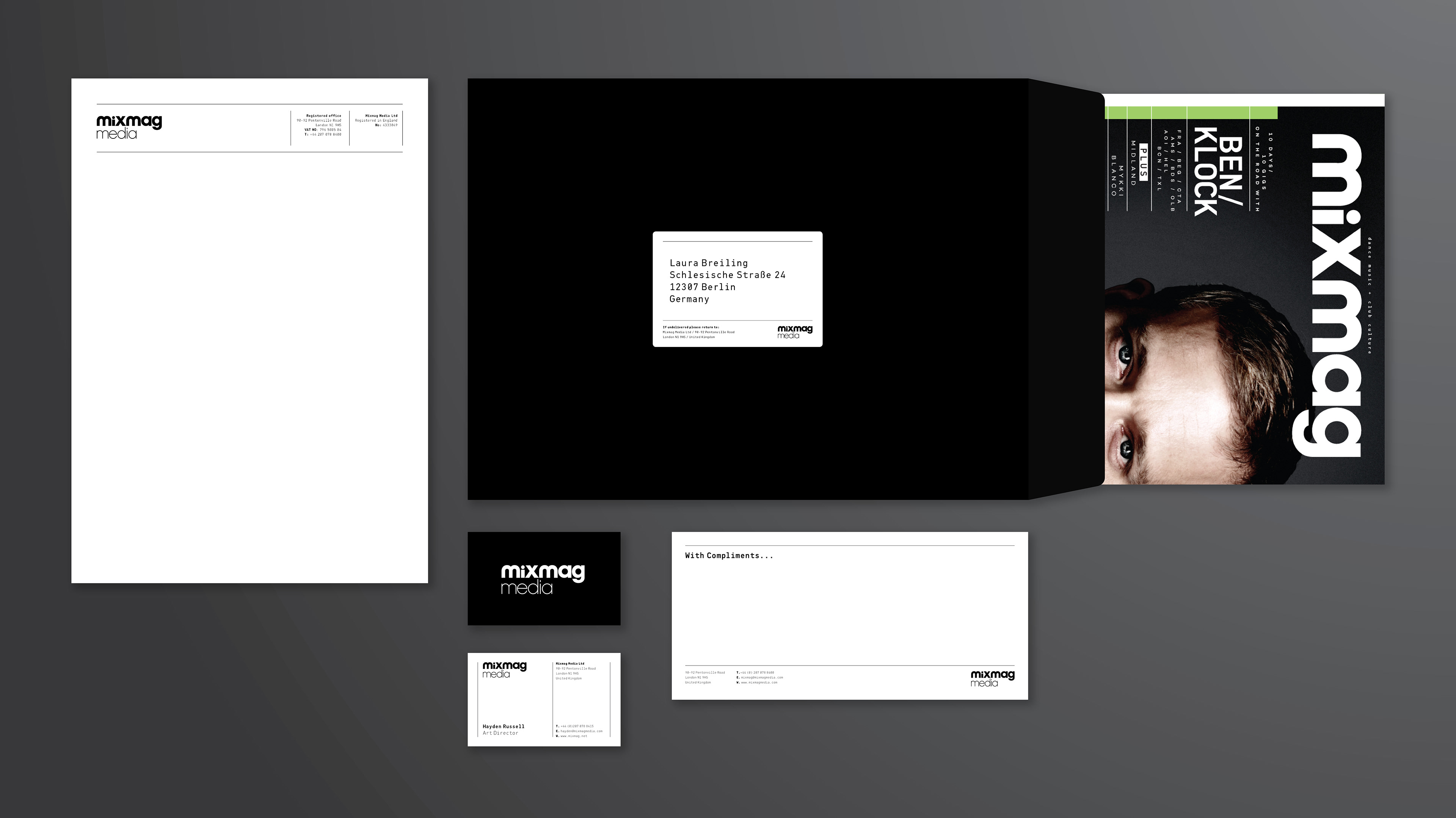
Task: Click 'VAT NO: 796 5885 04' on the letterhead
Action: coord(323,129)
